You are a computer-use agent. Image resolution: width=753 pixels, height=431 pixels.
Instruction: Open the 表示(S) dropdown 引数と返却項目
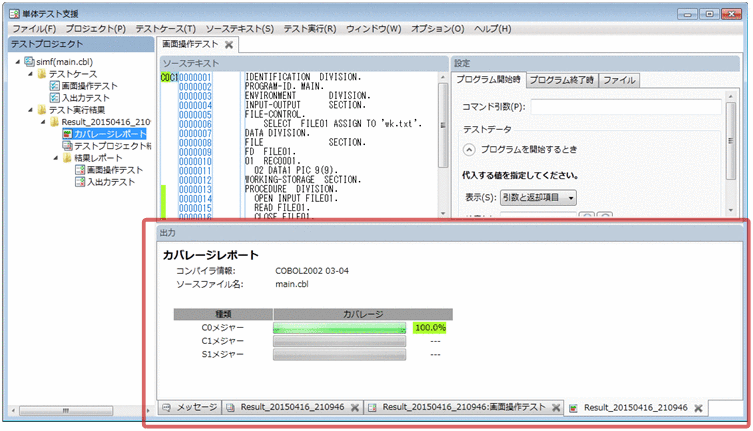538,197
